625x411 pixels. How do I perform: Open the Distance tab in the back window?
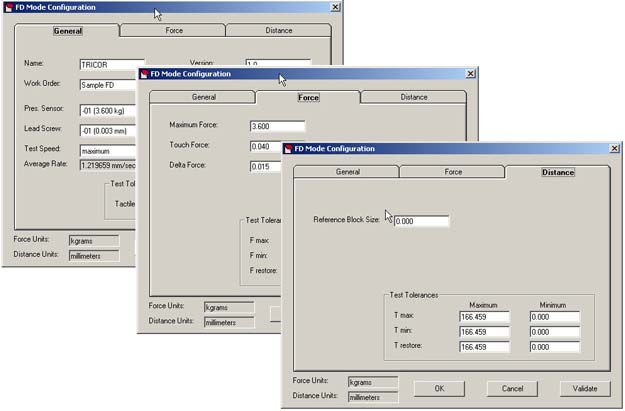(x=279, y=30)
